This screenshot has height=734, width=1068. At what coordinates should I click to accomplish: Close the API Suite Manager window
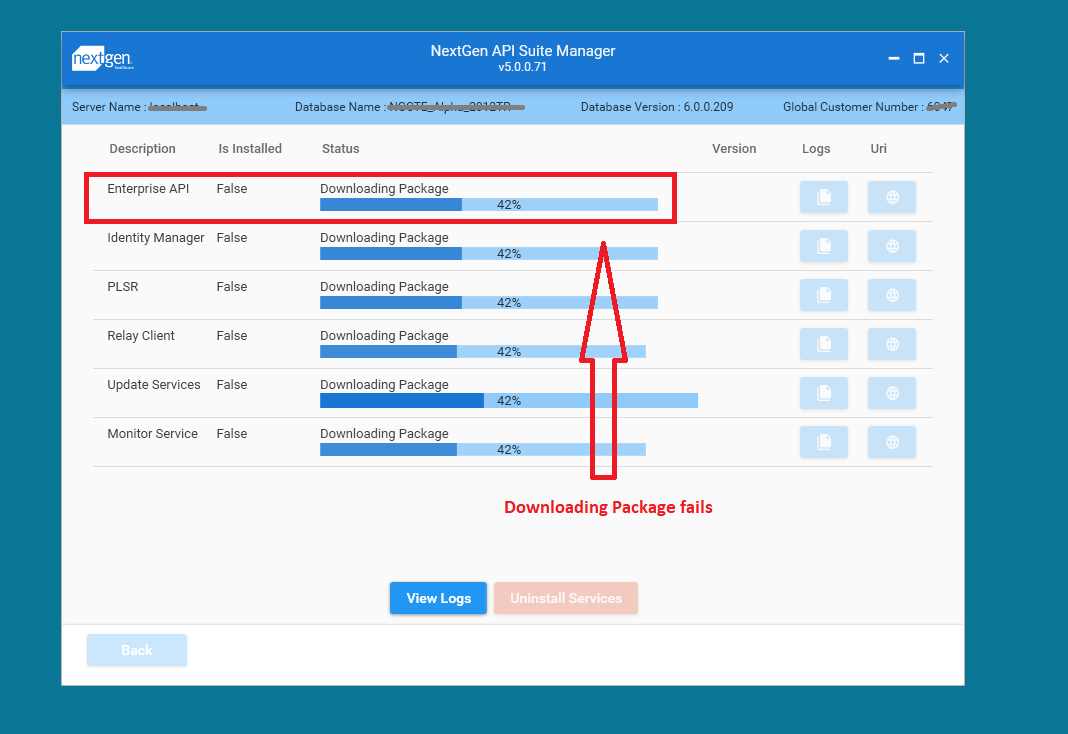pos(944,59)
